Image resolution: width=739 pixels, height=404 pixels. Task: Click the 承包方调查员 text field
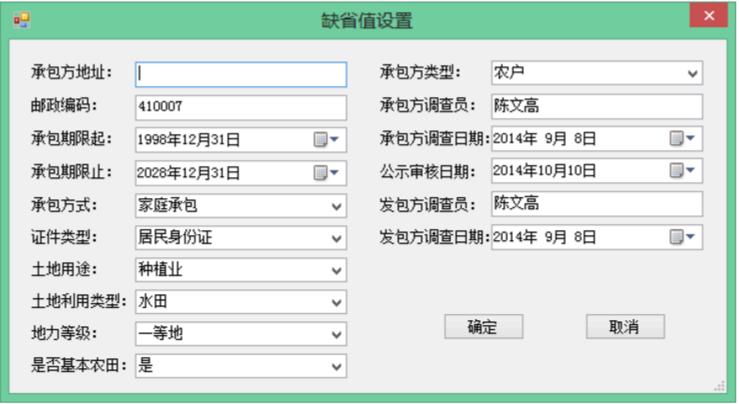(x=596, y=106)
